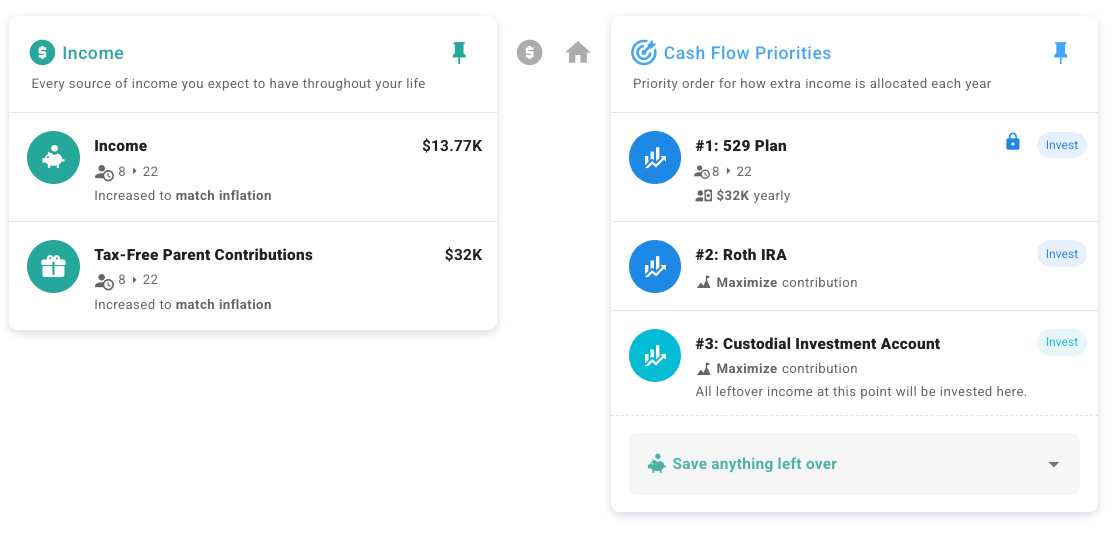Click the Invest tag on Roth IRA

click(x=1061, y=254)
